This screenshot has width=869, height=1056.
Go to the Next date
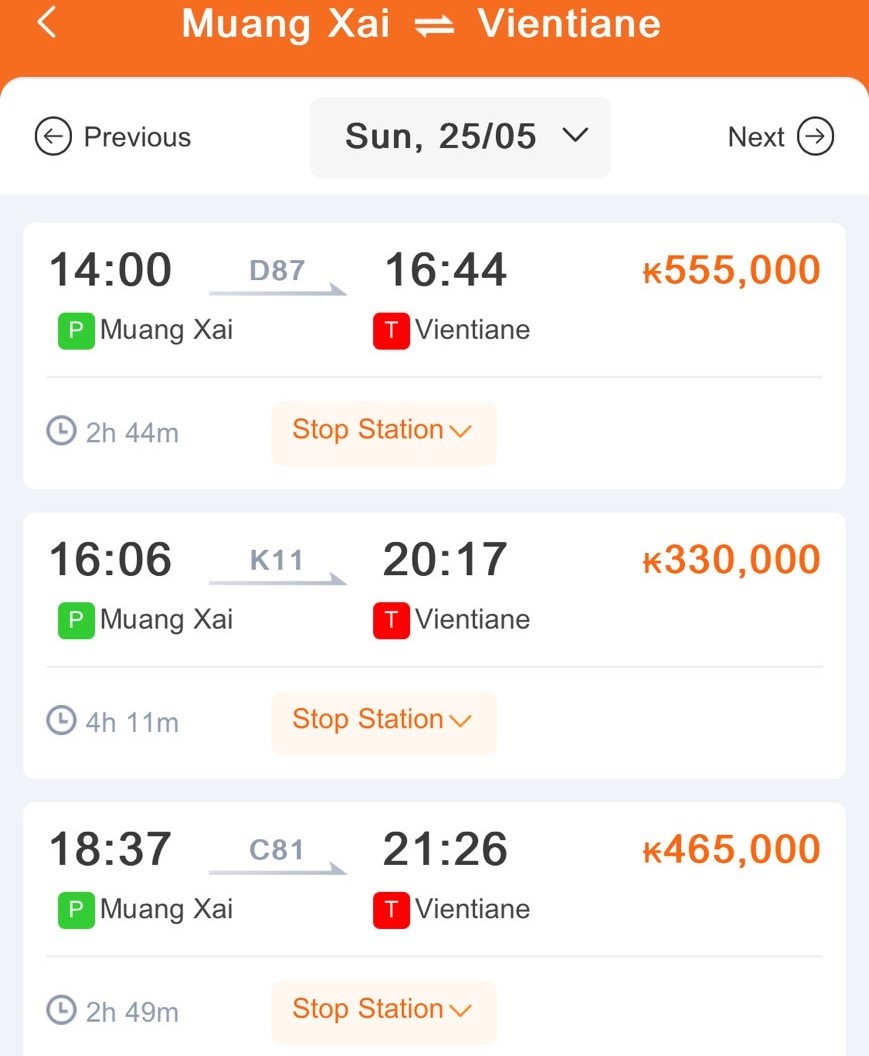(x=781, y=136)
